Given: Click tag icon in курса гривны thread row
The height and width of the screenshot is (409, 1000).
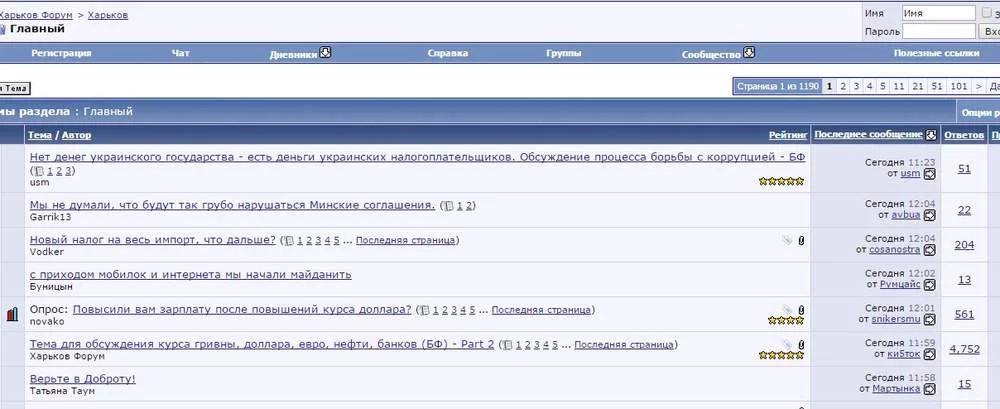Looking at the screenshot, I should 788,345.
